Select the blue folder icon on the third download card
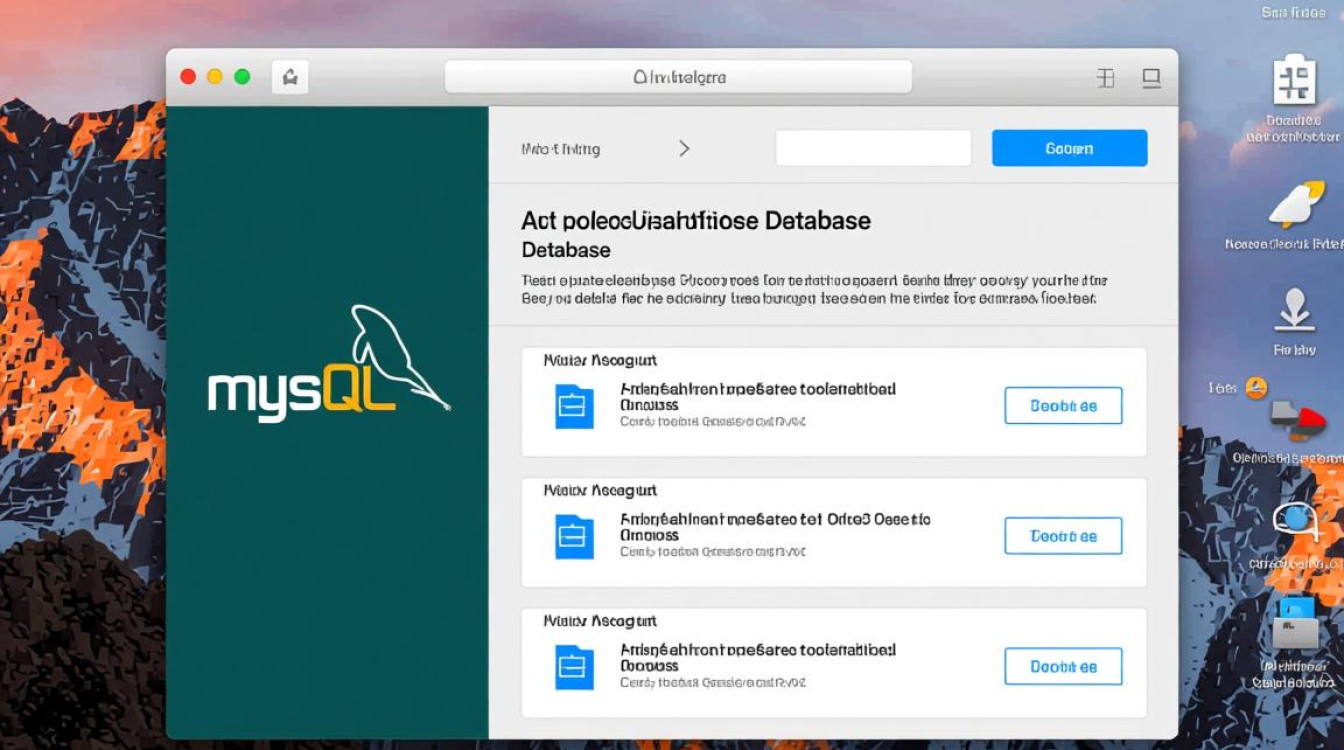Screen dimensions: 1344x750 (572, 666)
